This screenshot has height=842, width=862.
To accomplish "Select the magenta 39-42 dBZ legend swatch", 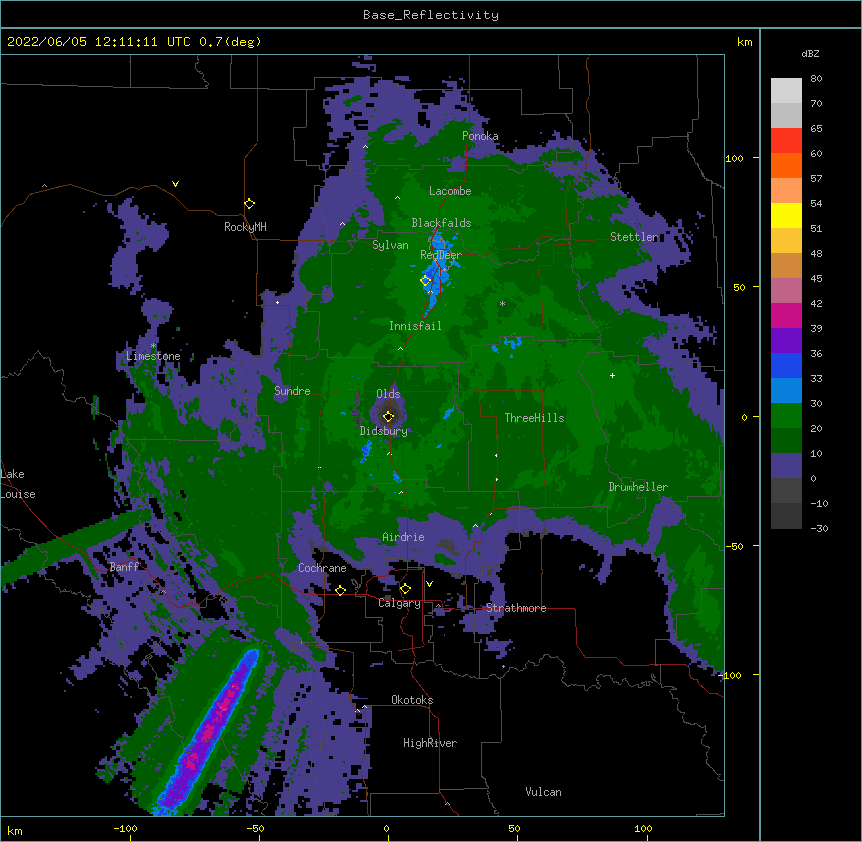I will (x=786, y=315).
